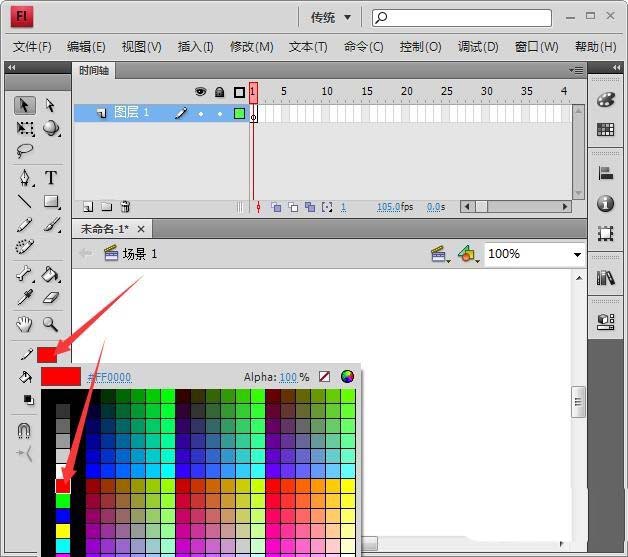Select the Rectangle tool
Screen dimensions: 628x557
coord(51,201)
